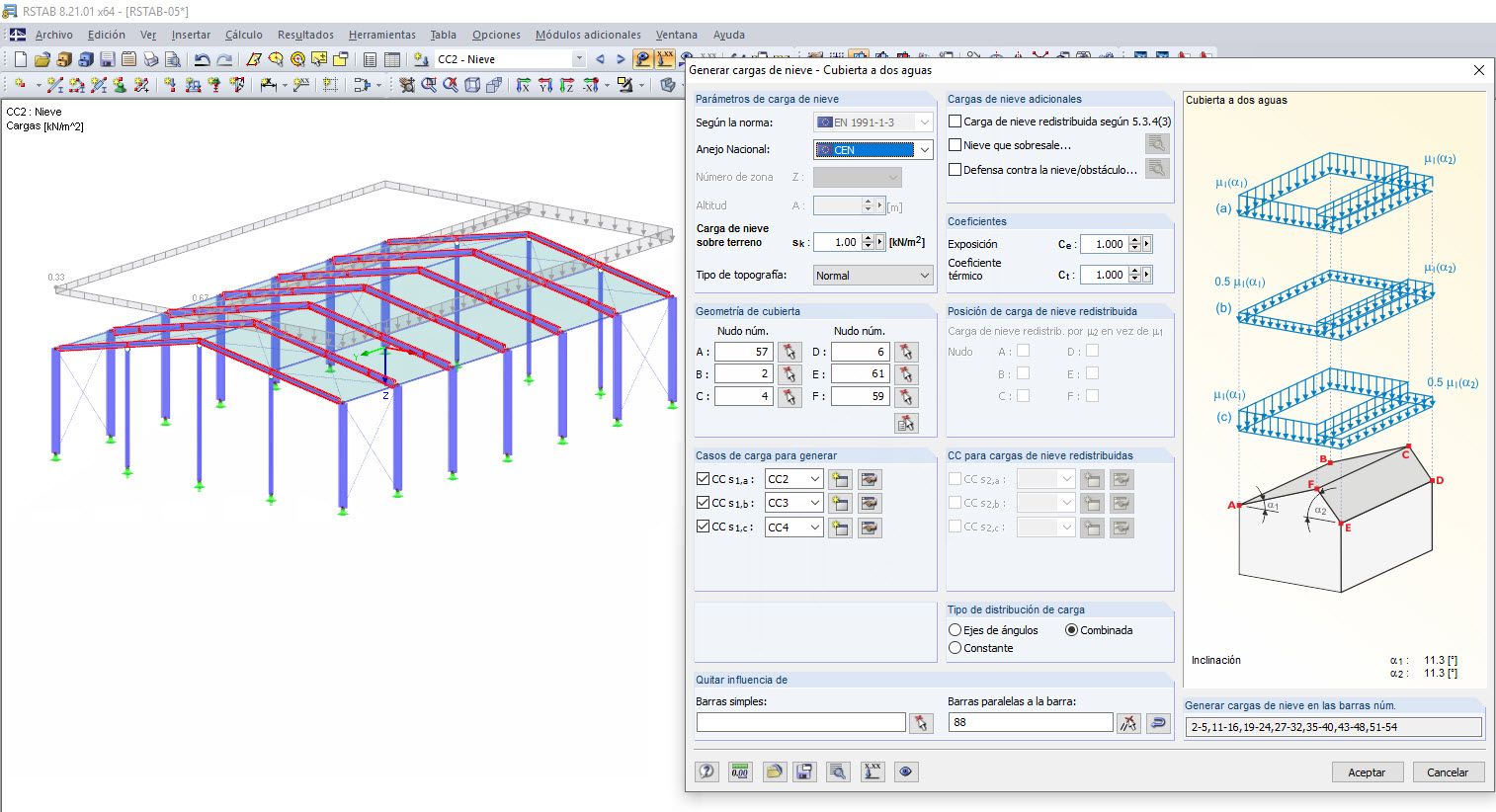Click the sk snow load spinner
Screen dimensions: 1496x812
(x=868, y=242)
